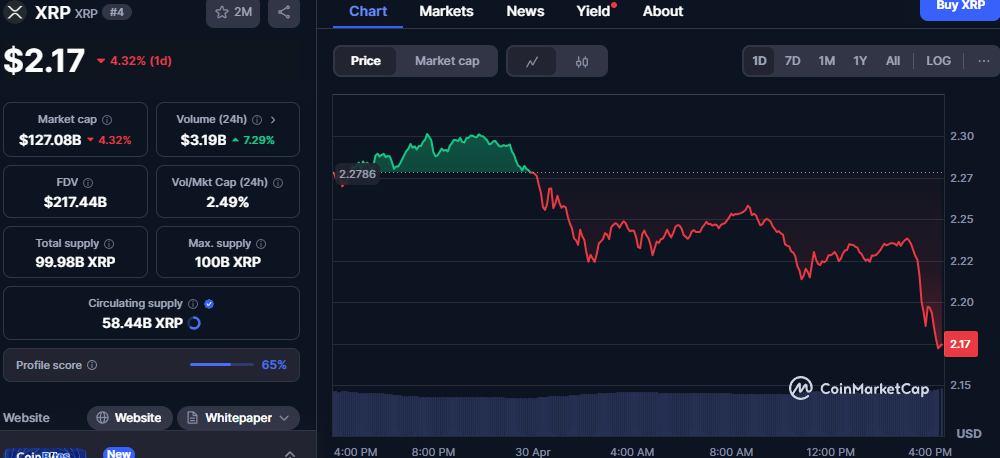
Task: Open chart more options ellipsis
Action: (x=984, y=61)
